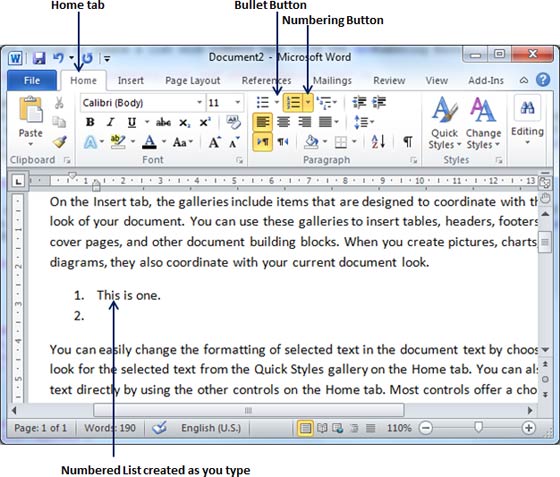560x477 pixels.
Task: Click the zoom slider handle
Action: point(478,427)
